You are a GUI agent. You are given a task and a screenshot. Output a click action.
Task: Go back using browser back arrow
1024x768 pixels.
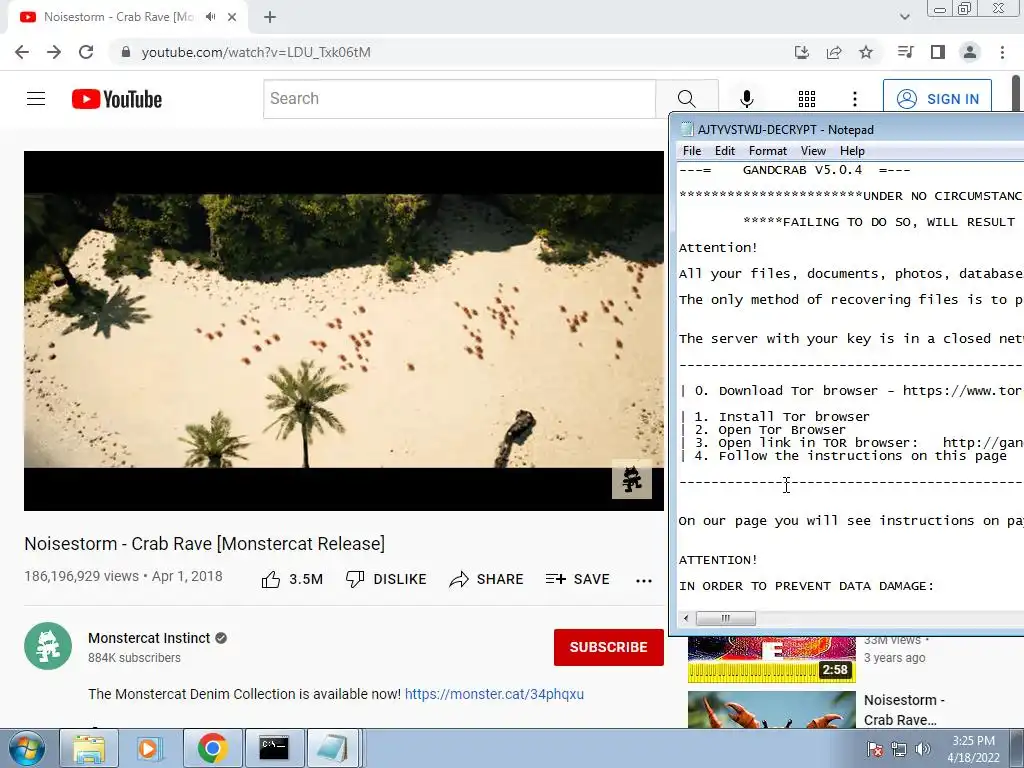(22, 52)
